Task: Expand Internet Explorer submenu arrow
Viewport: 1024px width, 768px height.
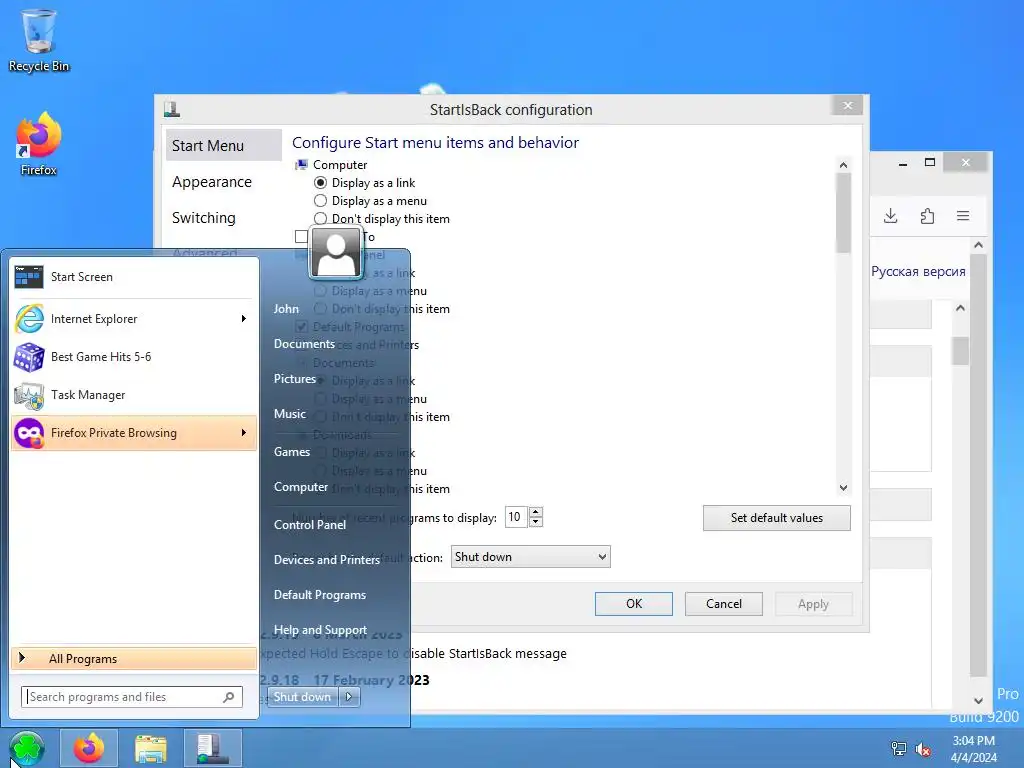Action: [x=244, y=319]
